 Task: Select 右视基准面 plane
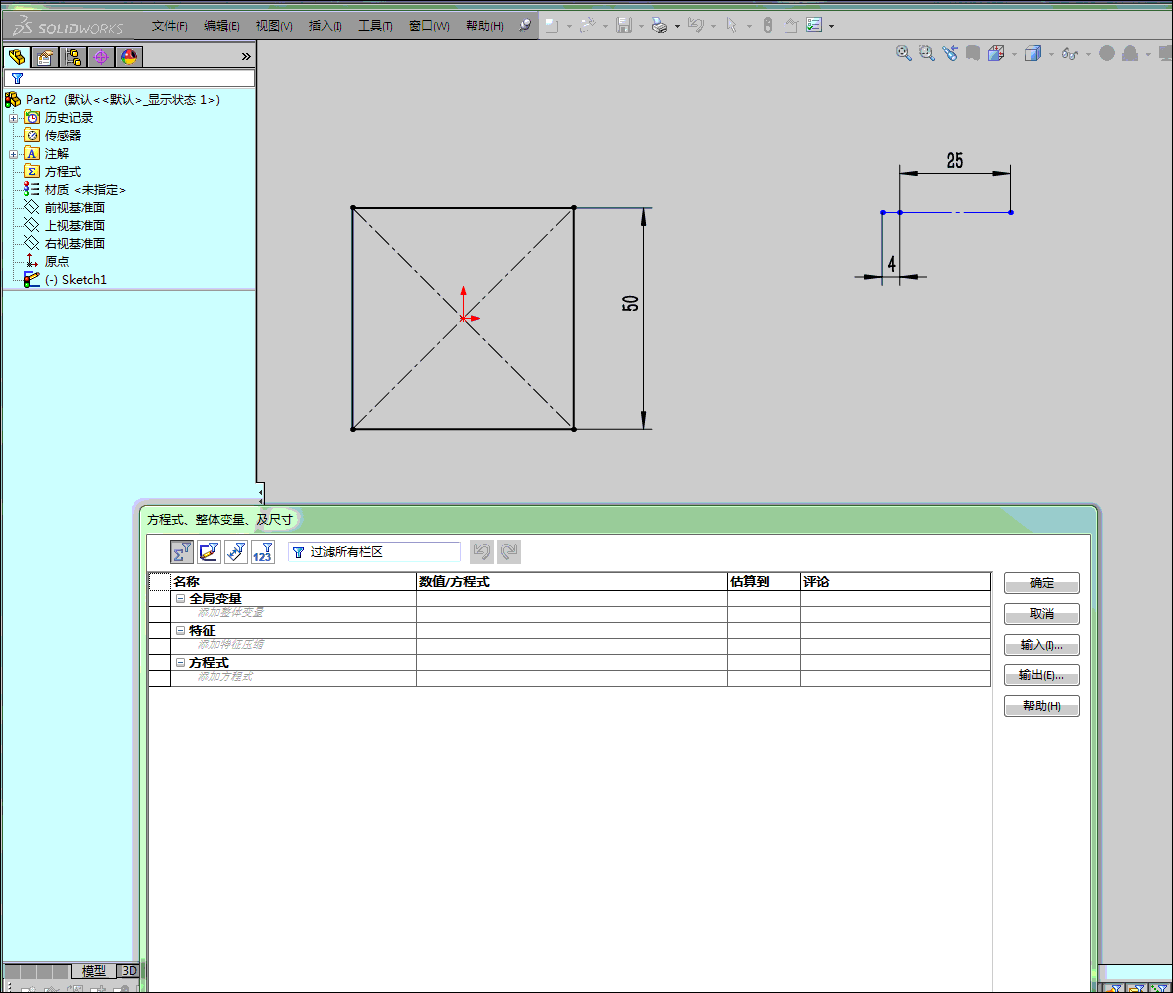(64, 243)
